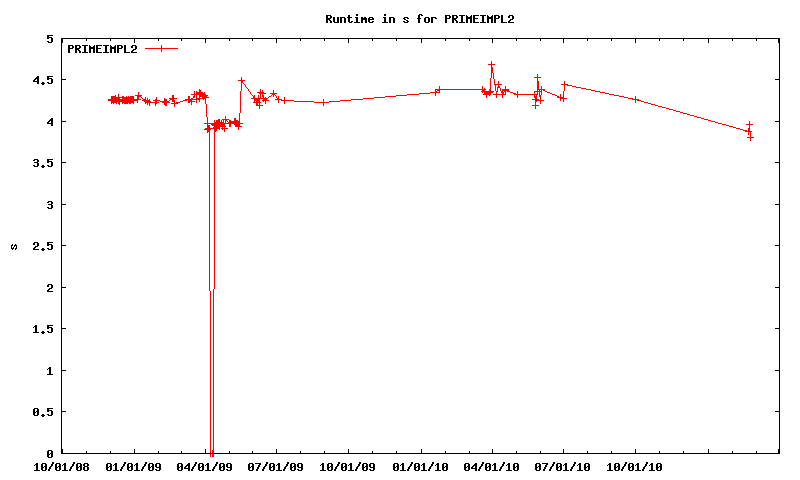Click the highest peak marker near 04/01/10
The height and width of the screenshot is (480, 800).
491,65
